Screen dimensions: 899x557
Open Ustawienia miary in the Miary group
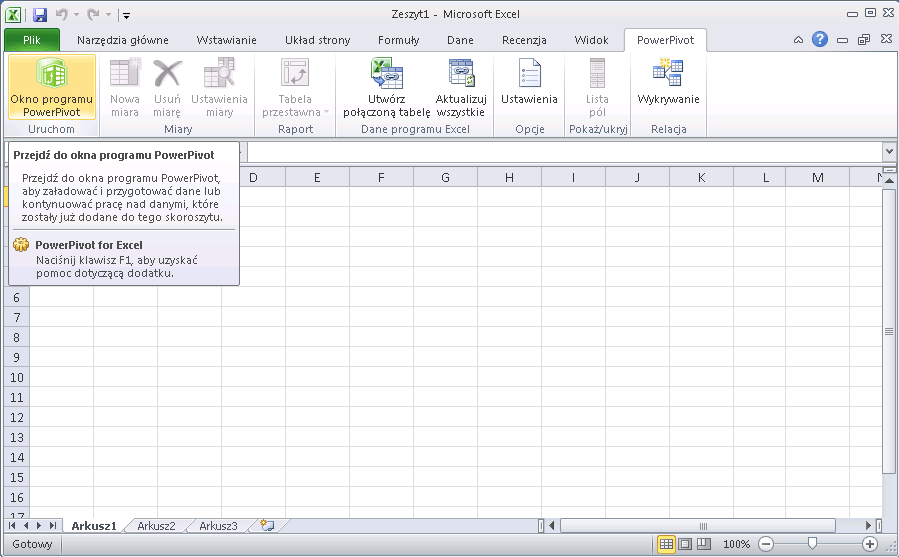[220, 87]
